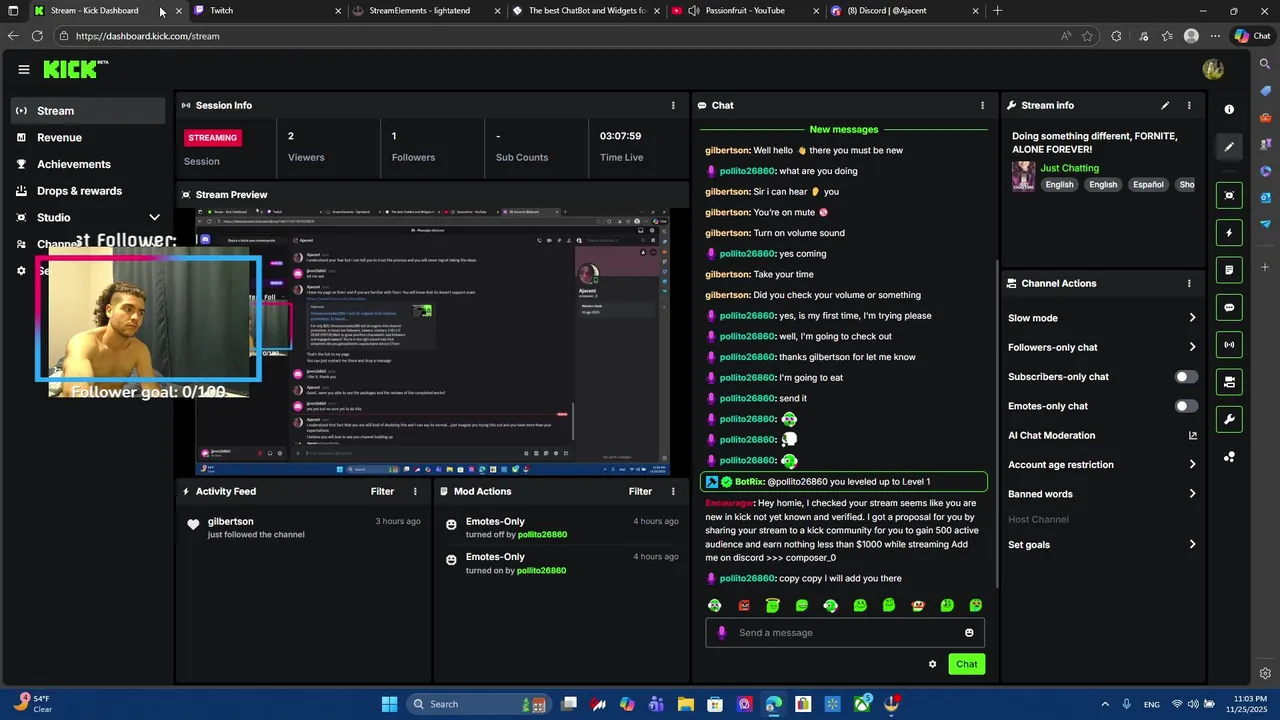Click the stream preview capture icon in right toolbar
1280x720 pixels.
coord(1229,195)
